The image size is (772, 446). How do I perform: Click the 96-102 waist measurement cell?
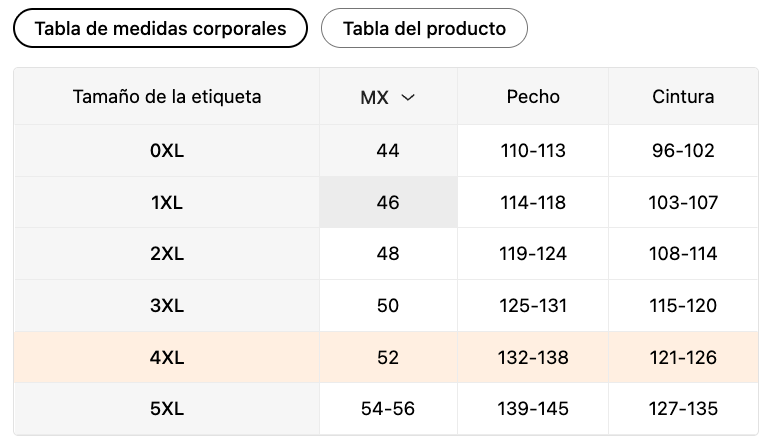point(683,151)
